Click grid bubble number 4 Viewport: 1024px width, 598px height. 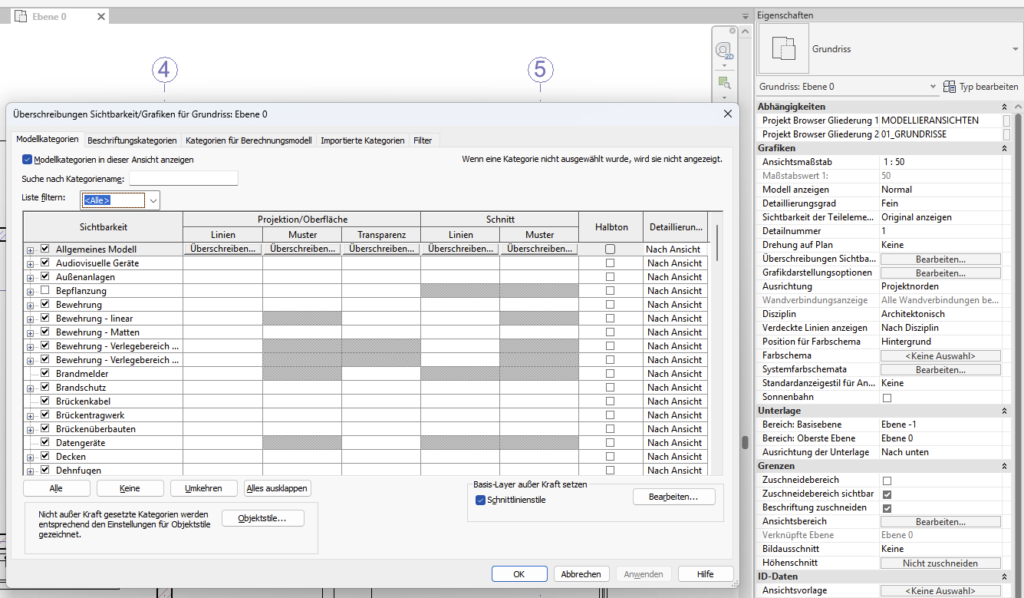(x=165, y=69)
